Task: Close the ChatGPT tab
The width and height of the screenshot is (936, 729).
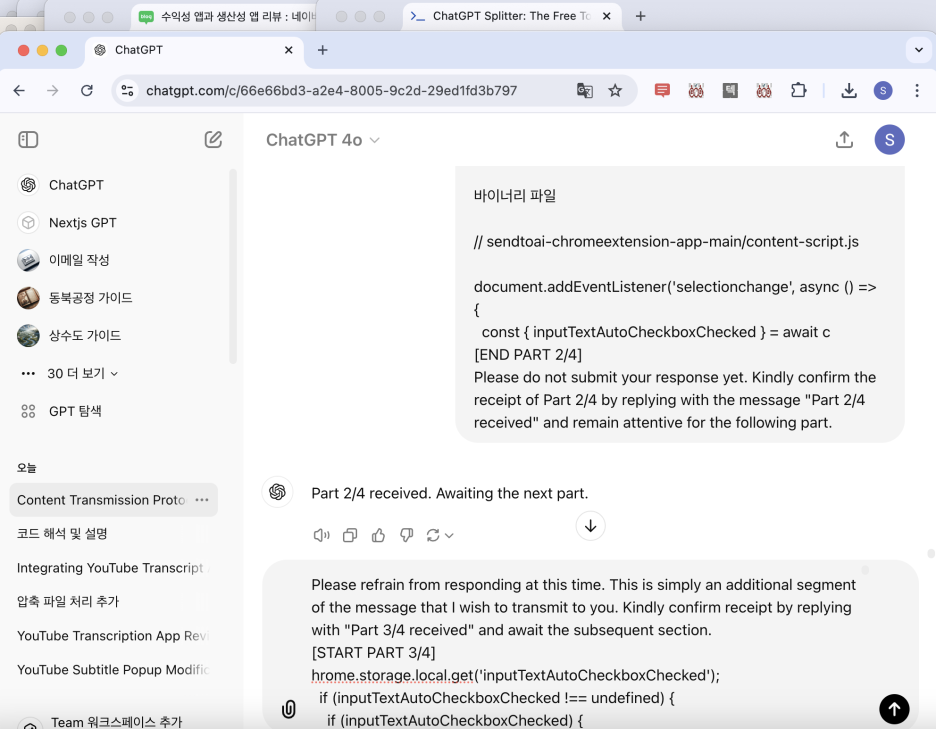Action: coord(288,50)
